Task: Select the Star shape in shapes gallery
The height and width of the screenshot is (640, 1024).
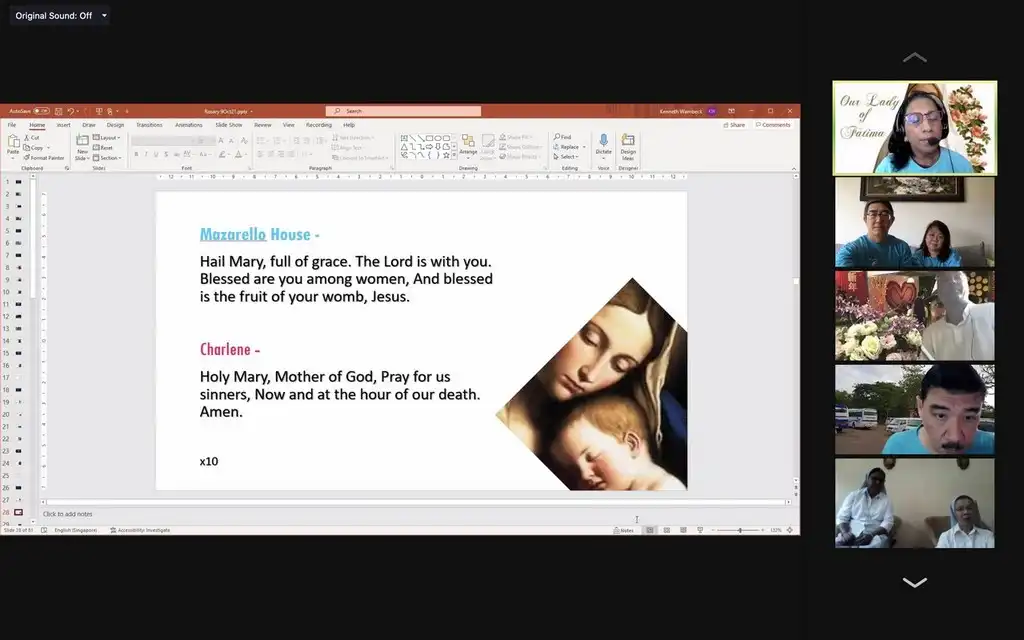Action: [x=446, y=155]
